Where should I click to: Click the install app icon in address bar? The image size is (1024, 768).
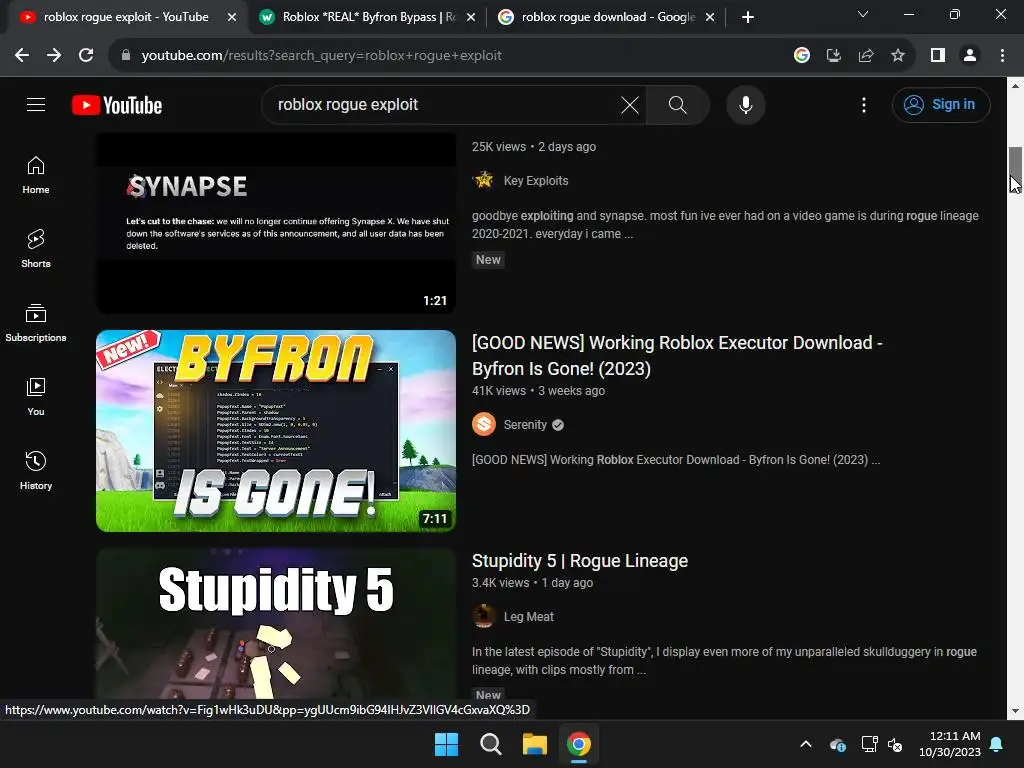click(x=834, y=56)
